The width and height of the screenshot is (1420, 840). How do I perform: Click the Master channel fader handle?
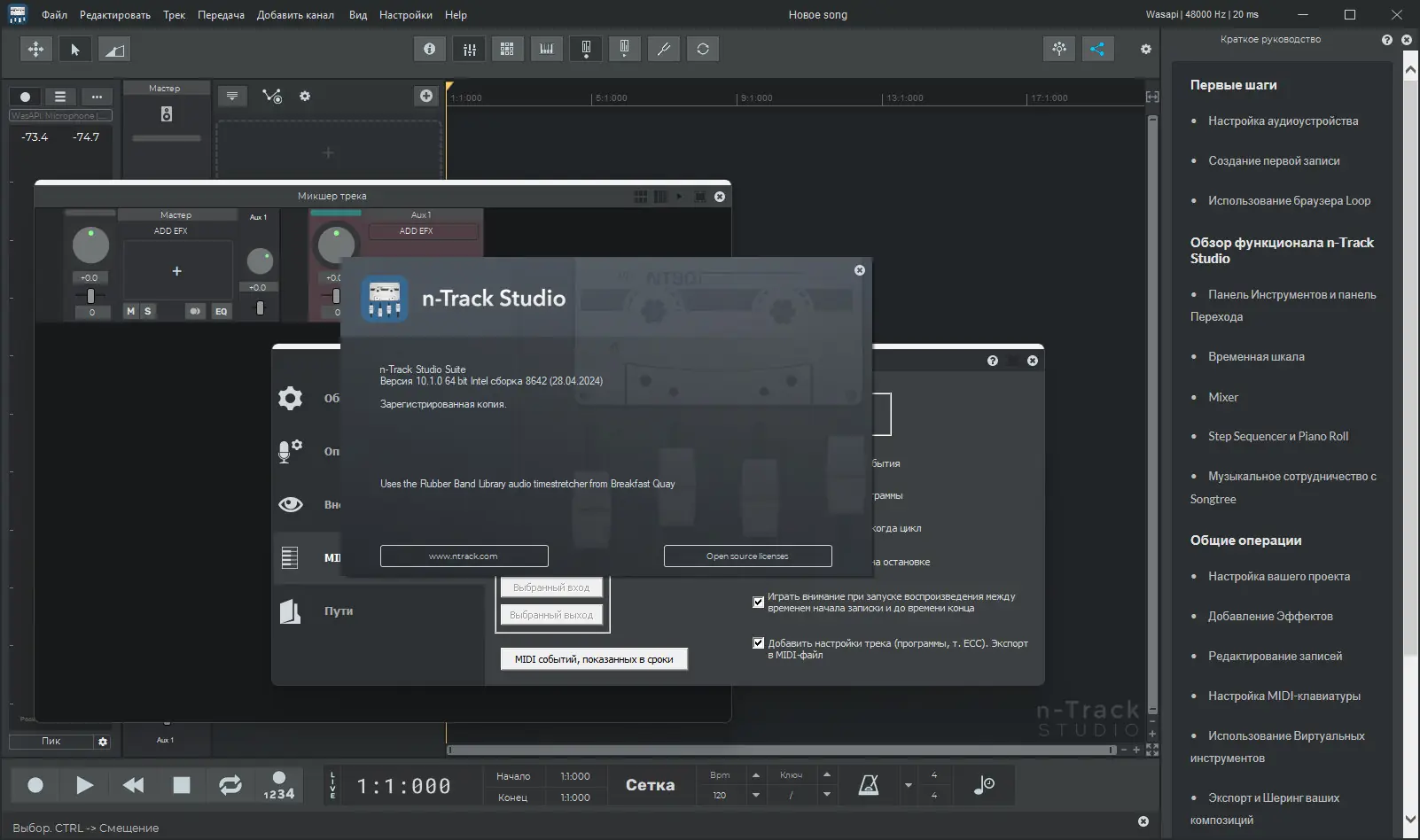[90, 296]
